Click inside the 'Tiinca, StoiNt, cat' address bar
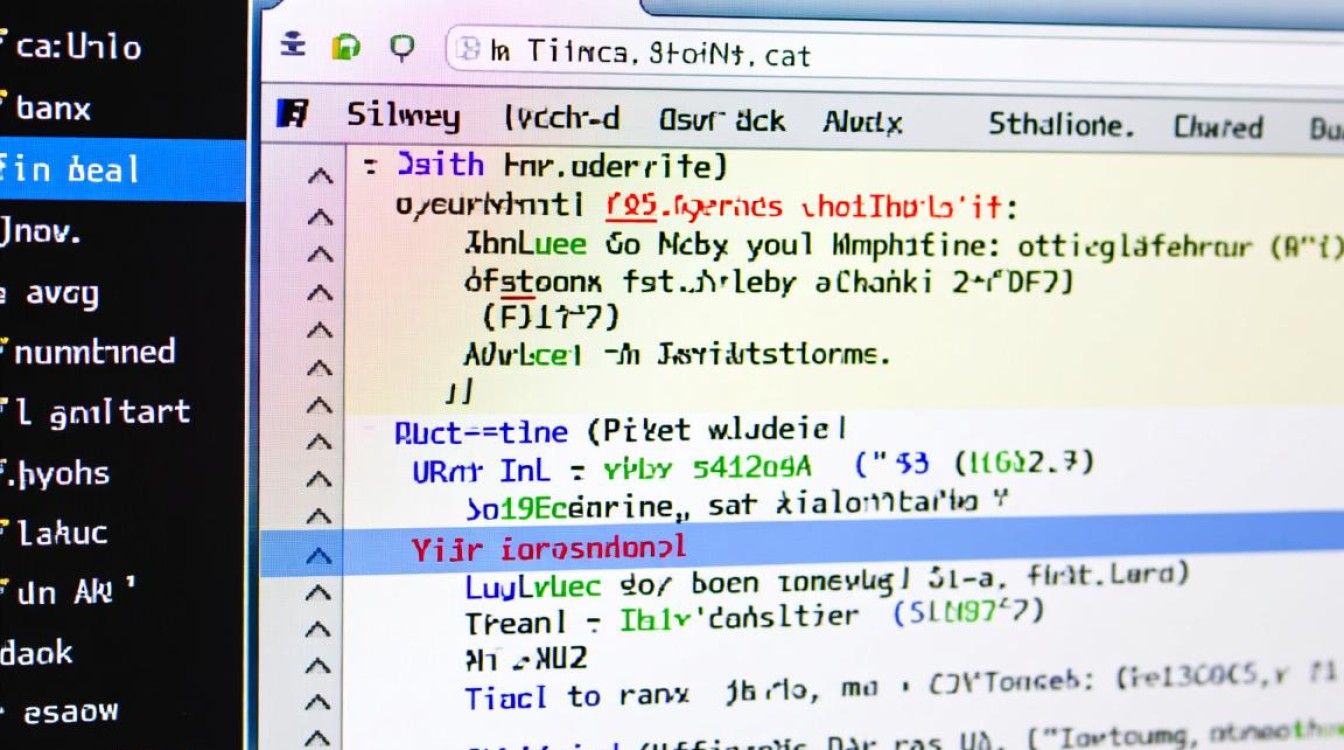1344x750 pixels. [700, 54]
